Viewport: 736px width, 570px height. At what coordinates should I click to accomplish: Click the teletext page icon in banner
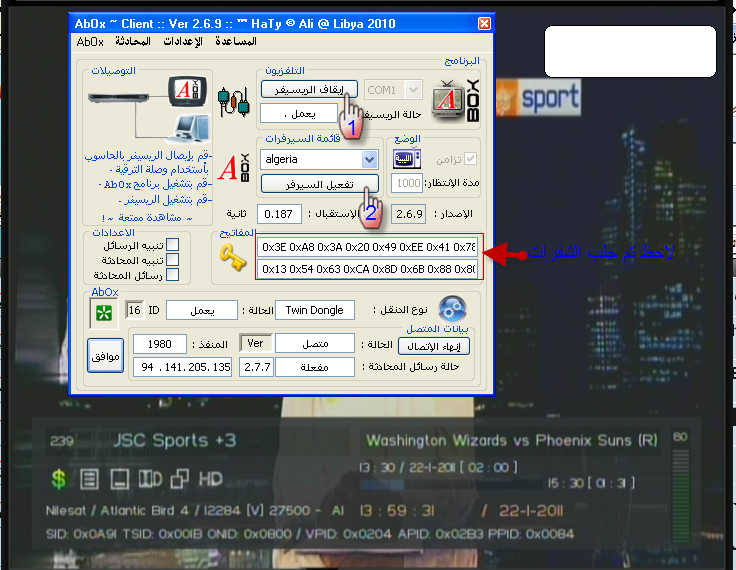(x=89, y=479)
